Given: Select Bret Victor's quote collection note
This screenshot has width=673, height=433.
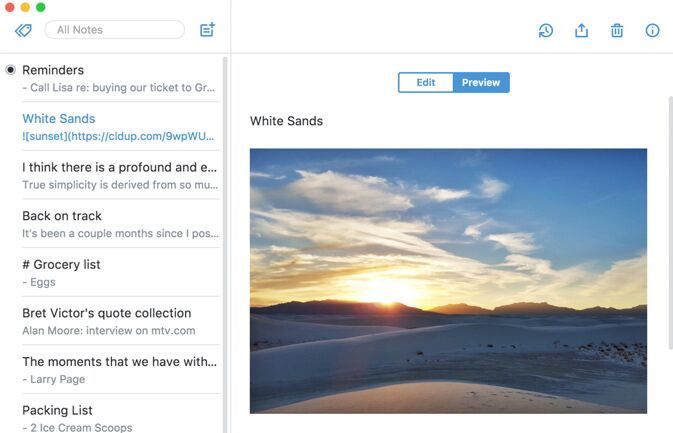Looking at the screenshot, I should tap(120, 321).
